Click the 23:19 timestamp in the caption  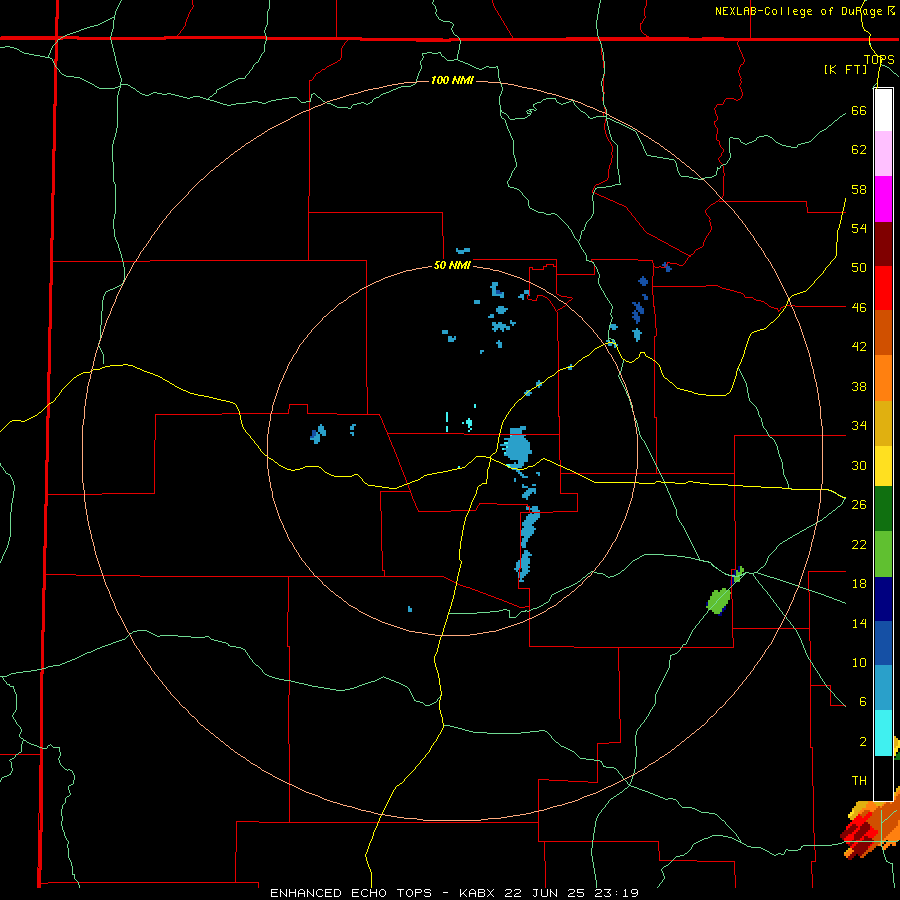coord(615,893)
